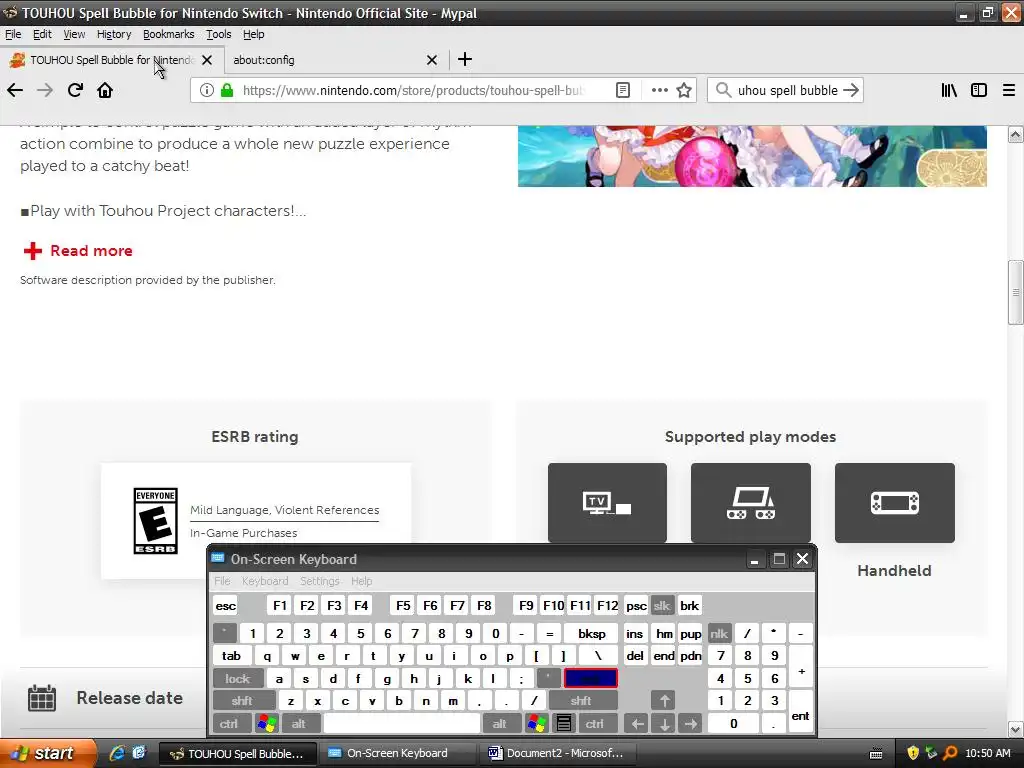This screenshot has width=1024, height=768.
Task: Click the ESRB Everyone rating logo
Action: pos(155,520)
